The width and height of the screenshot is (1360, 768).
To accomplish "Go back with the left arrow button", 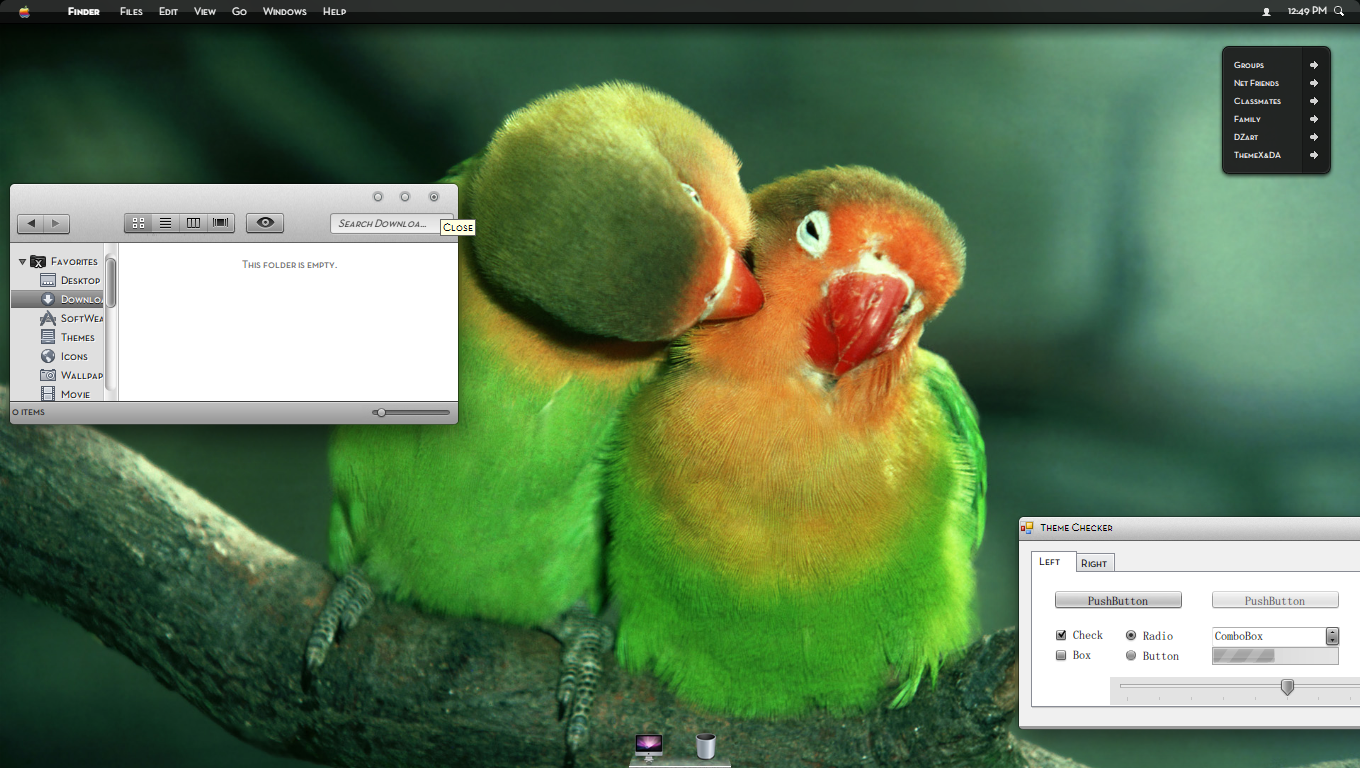I will (31, 224).
